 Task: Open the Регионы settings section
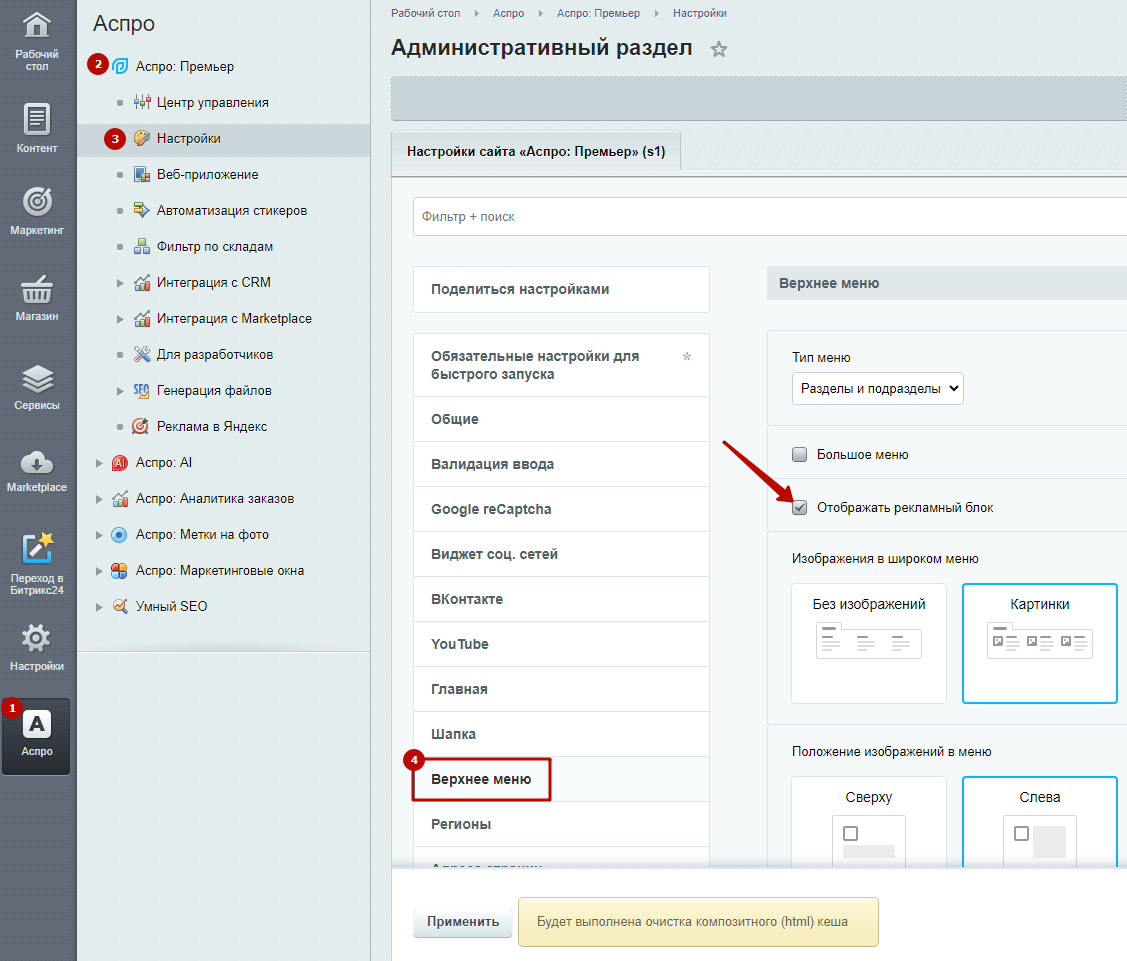click(x=561, y=824)
